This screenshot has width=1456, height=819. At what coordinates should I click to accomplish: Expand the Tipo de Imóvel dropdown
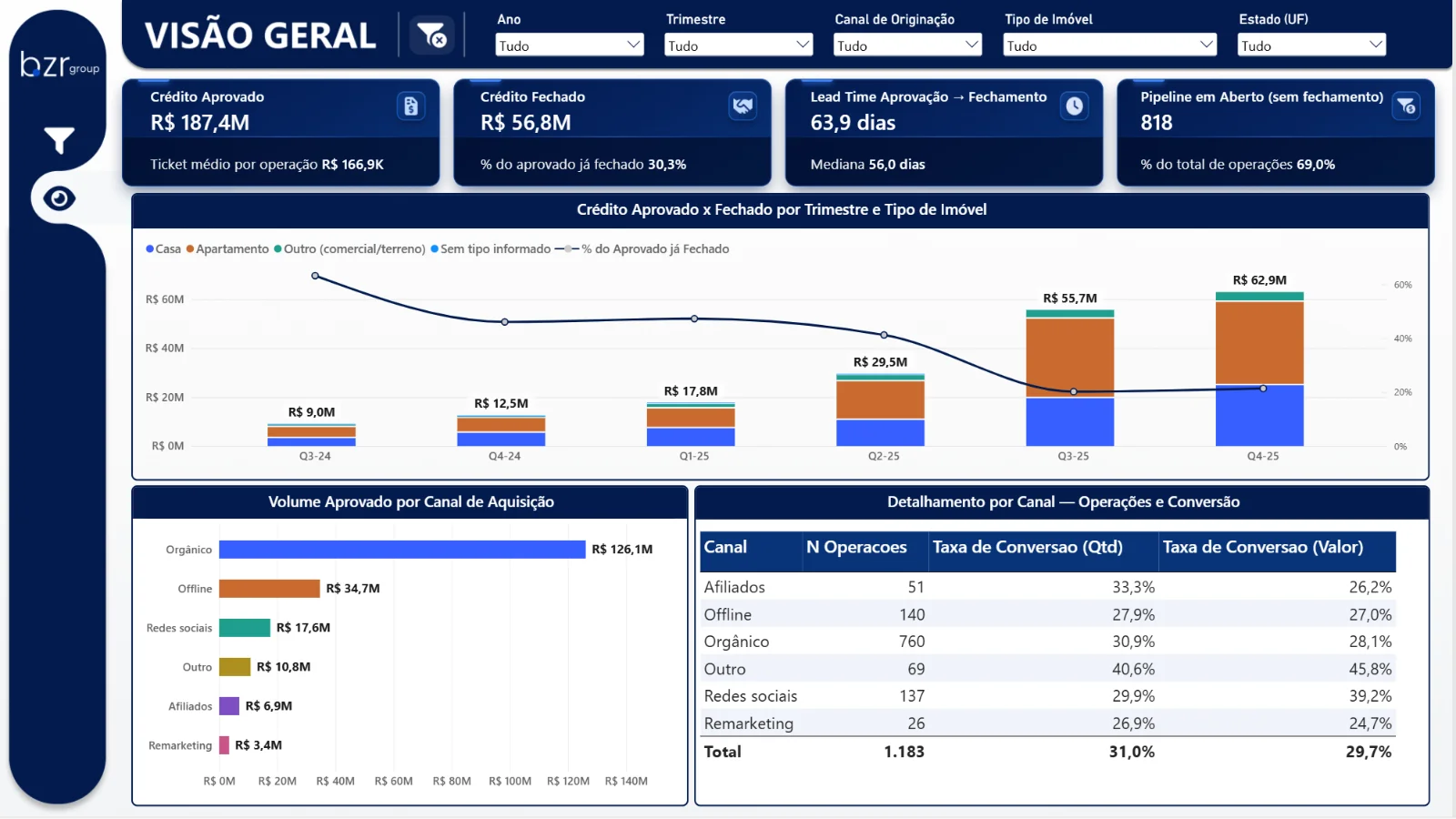1110,45
